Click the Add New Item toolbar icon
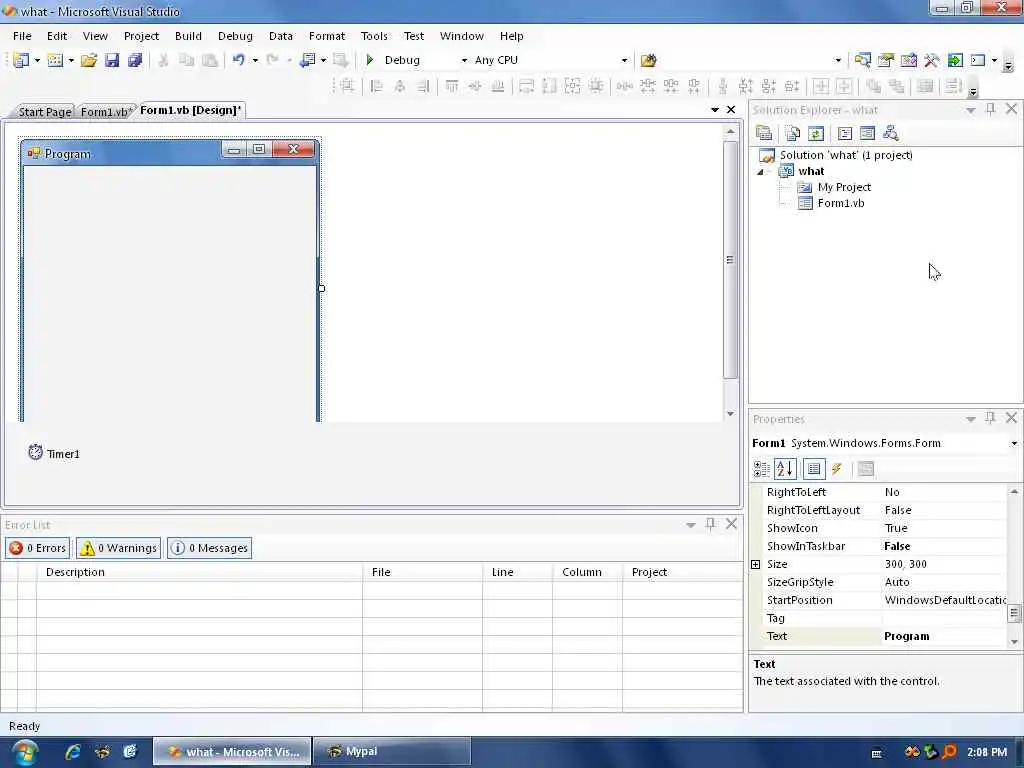Screen dimensions: 1024x768 coord(55,60)
